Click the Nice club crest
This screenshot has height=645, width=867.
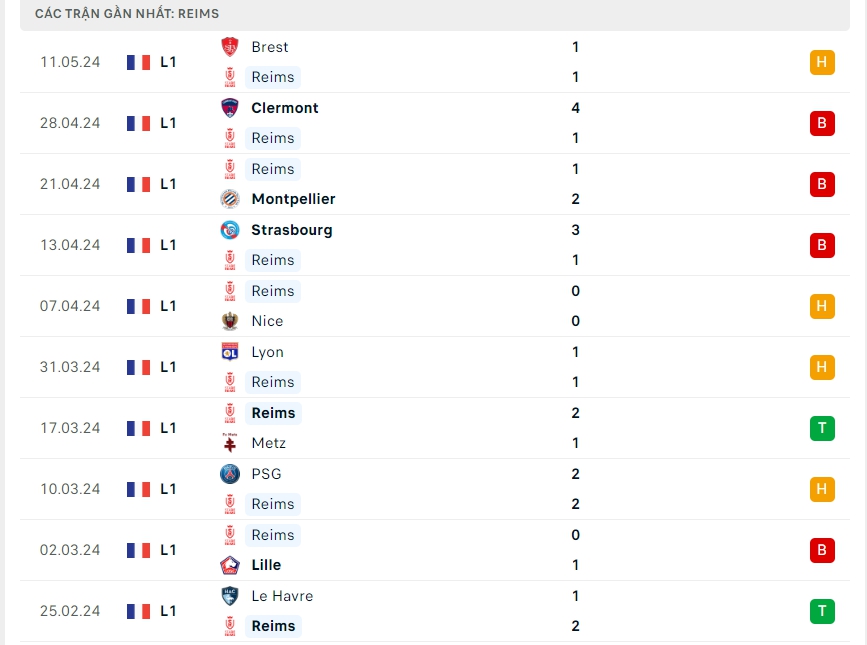click(230, 321)
